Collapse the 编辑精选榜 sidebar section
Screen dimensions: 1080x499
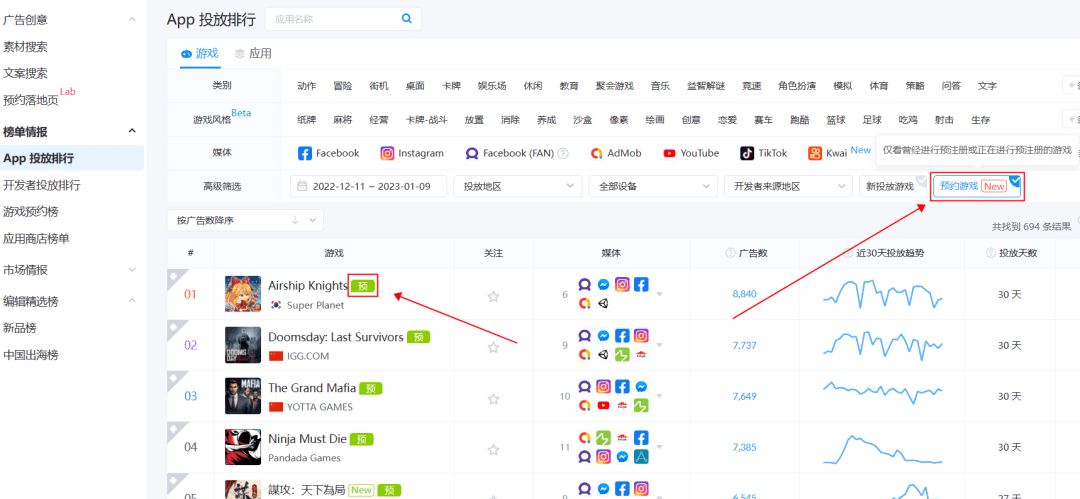[132, 301]
